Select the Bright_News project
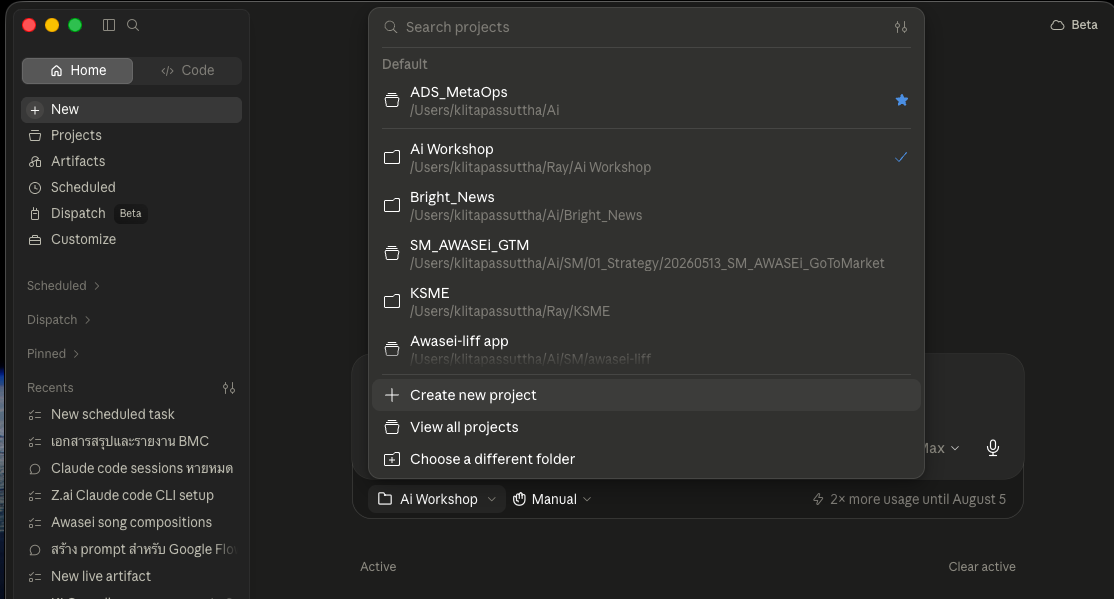This screenshot has width=1114, height=599. pos(646,205)
